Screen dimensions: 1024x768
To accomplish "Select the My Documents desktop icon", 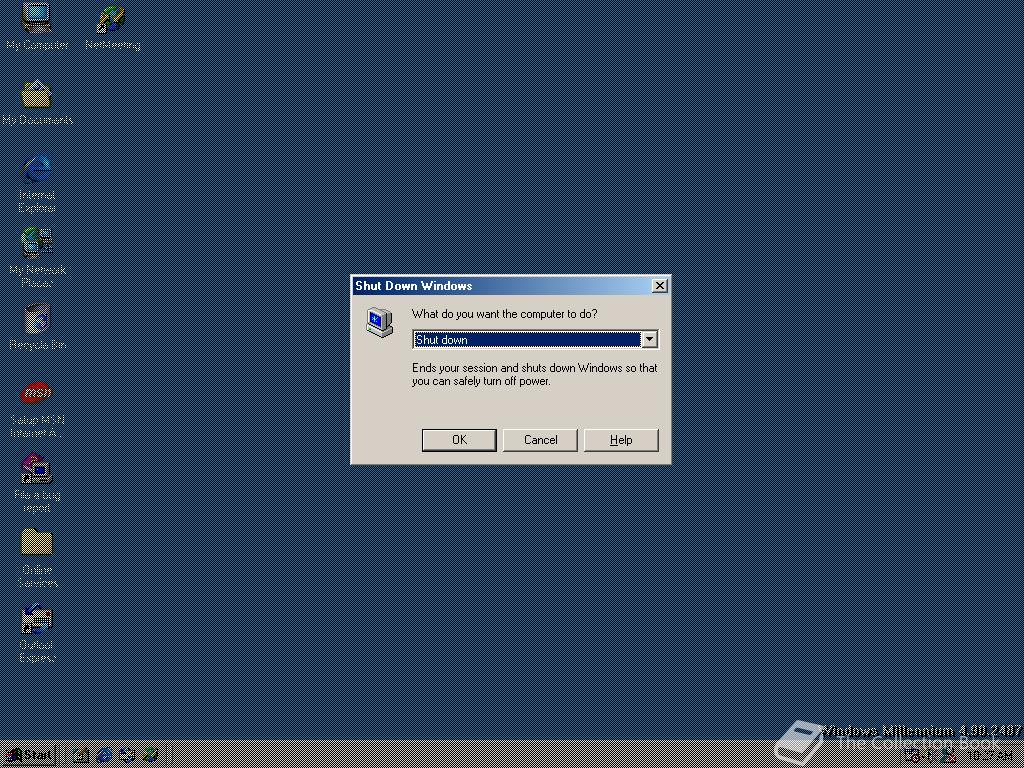I will tap(37, 103).
